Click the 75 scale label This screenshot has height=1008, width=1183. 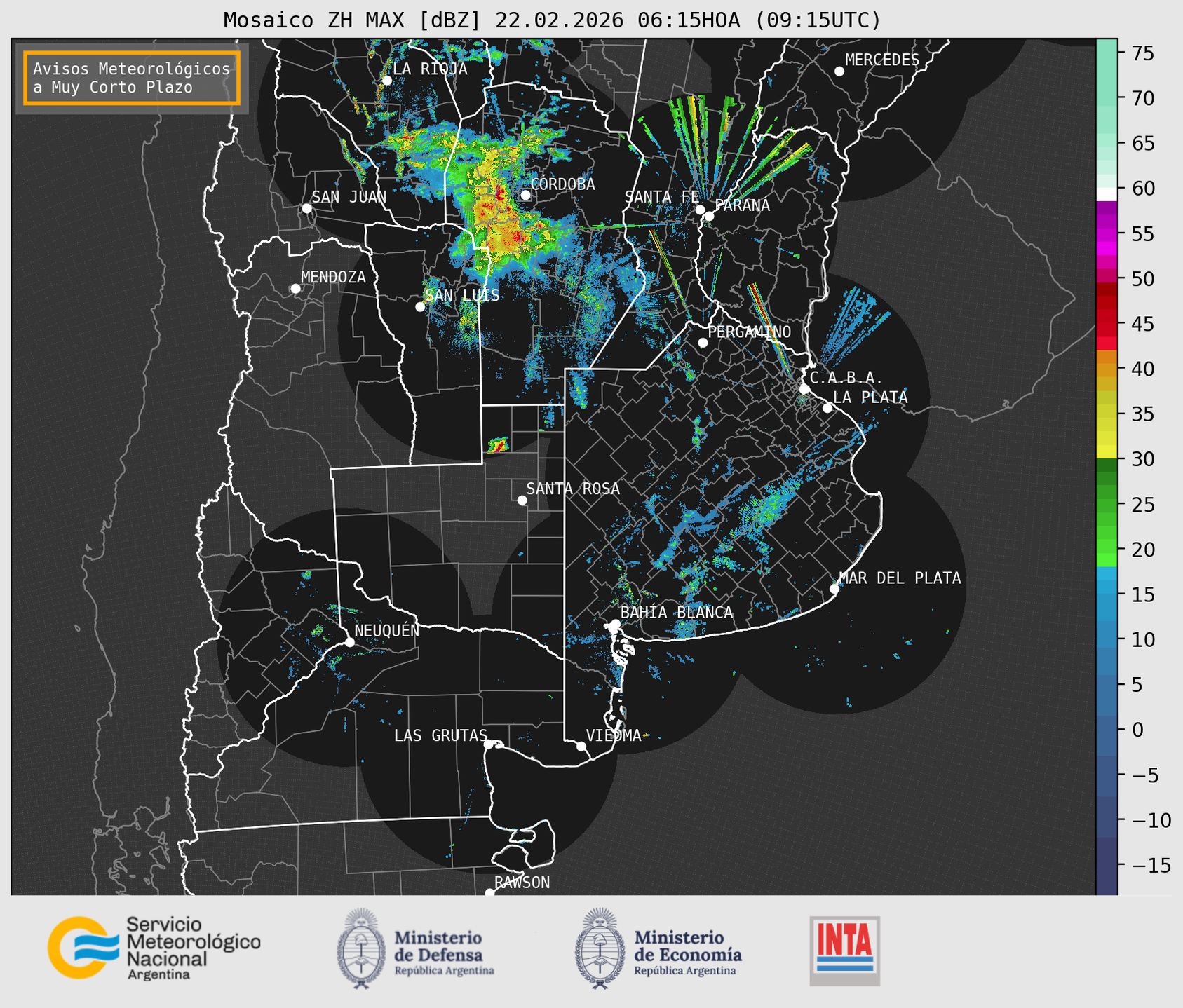[x=1142, y=53]
